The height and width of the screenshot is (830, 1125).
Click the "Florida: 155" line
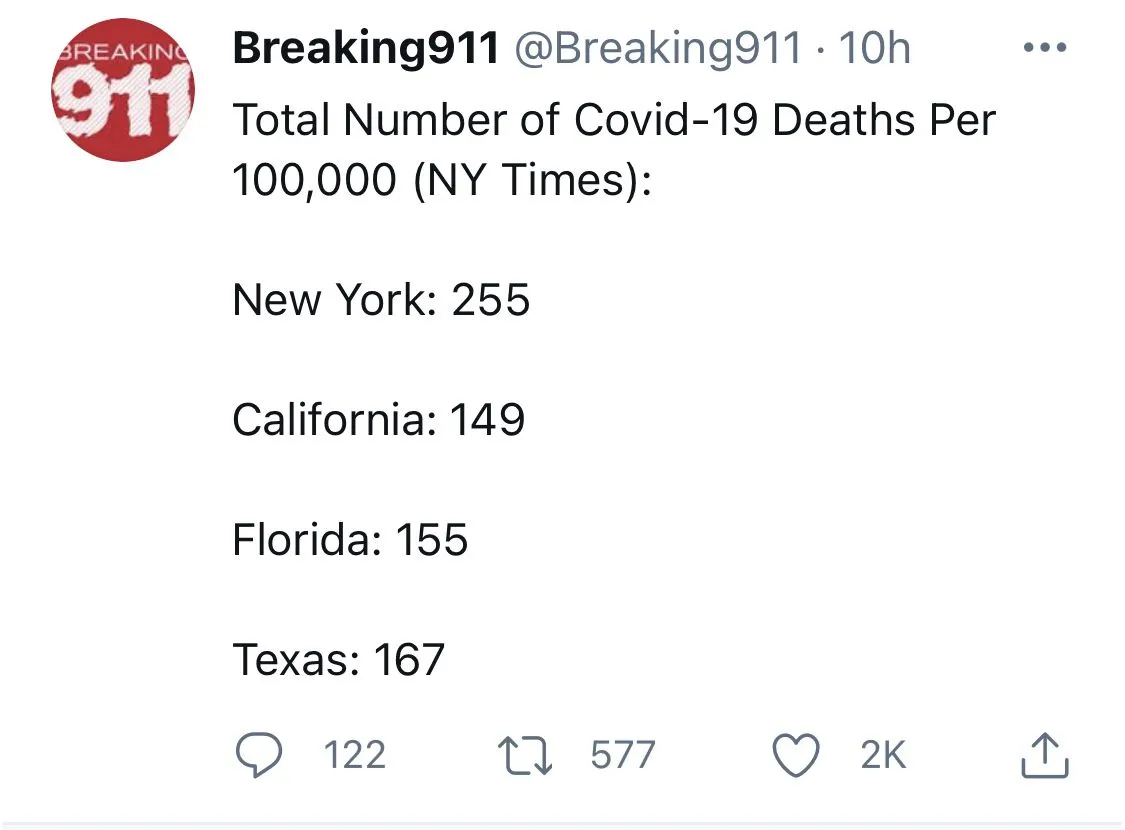350,540
